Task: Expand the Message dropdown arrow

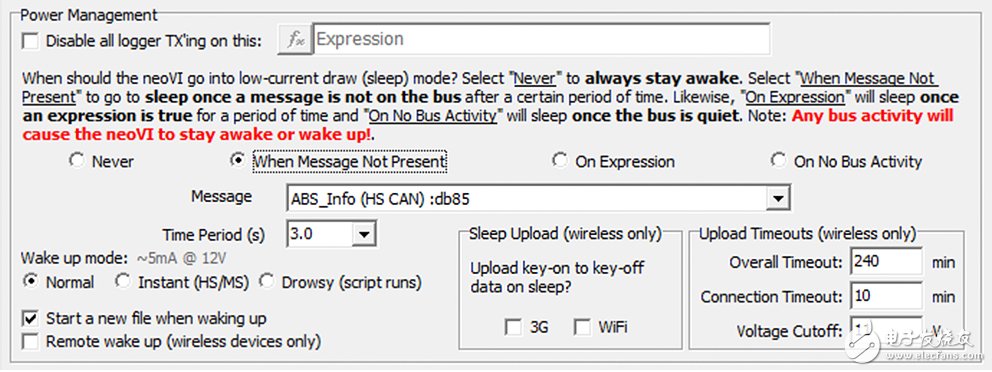Action: click(776, 199)
